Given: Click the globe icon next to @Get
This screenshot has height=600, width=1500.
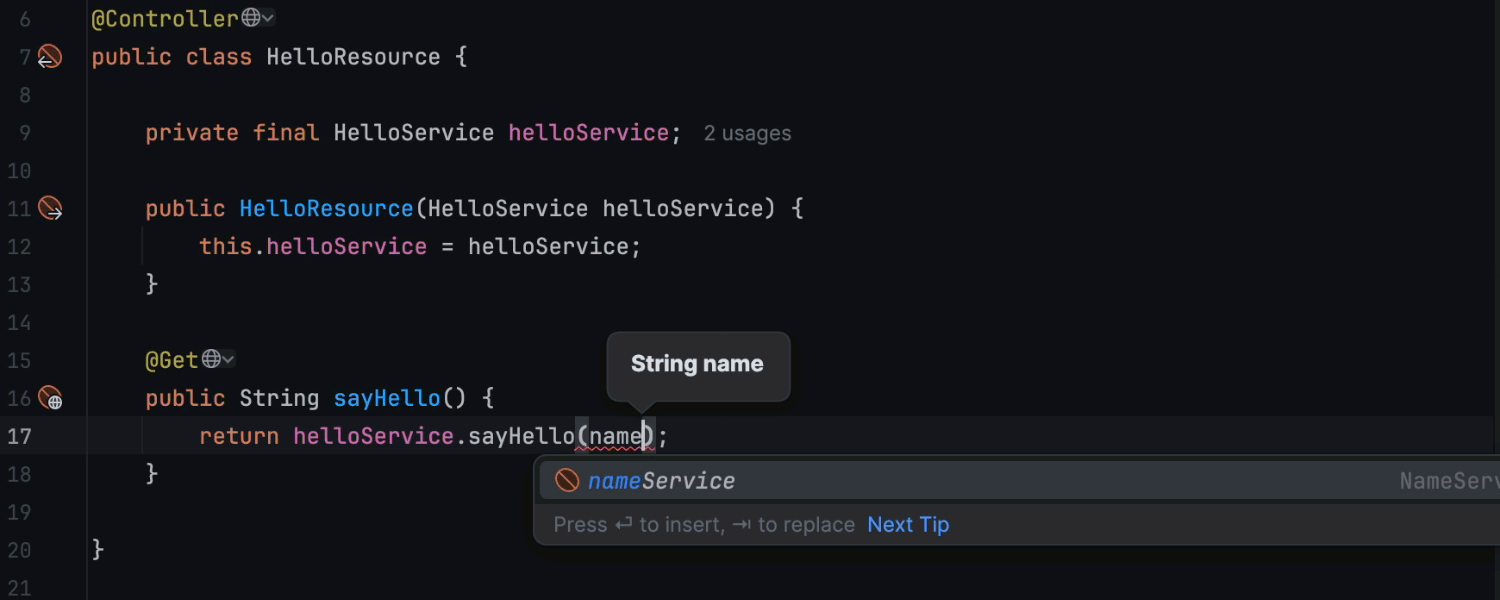Looking at the screenshot, I should coord(211,359).
